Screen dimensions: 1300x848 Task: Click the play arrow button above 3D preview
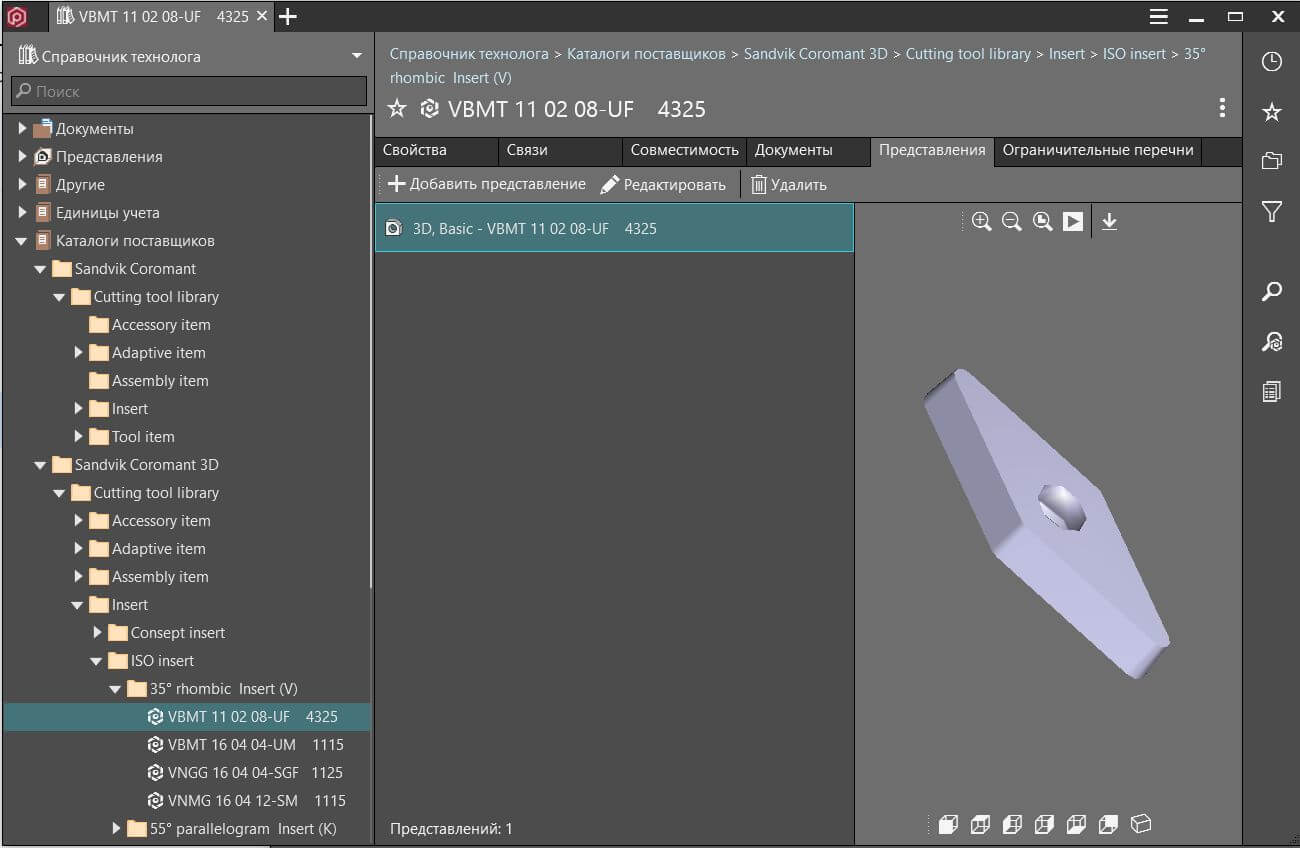1073,222
